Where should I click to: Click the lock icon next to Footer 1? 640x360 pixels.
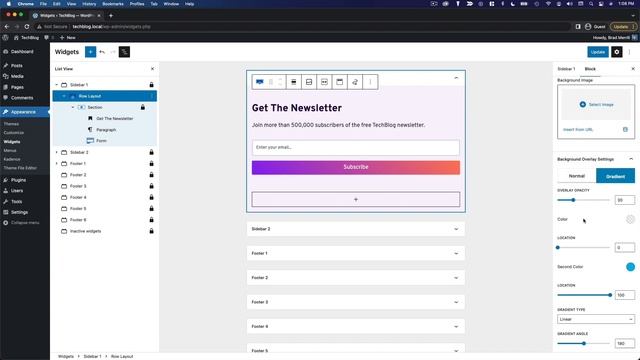151,164
